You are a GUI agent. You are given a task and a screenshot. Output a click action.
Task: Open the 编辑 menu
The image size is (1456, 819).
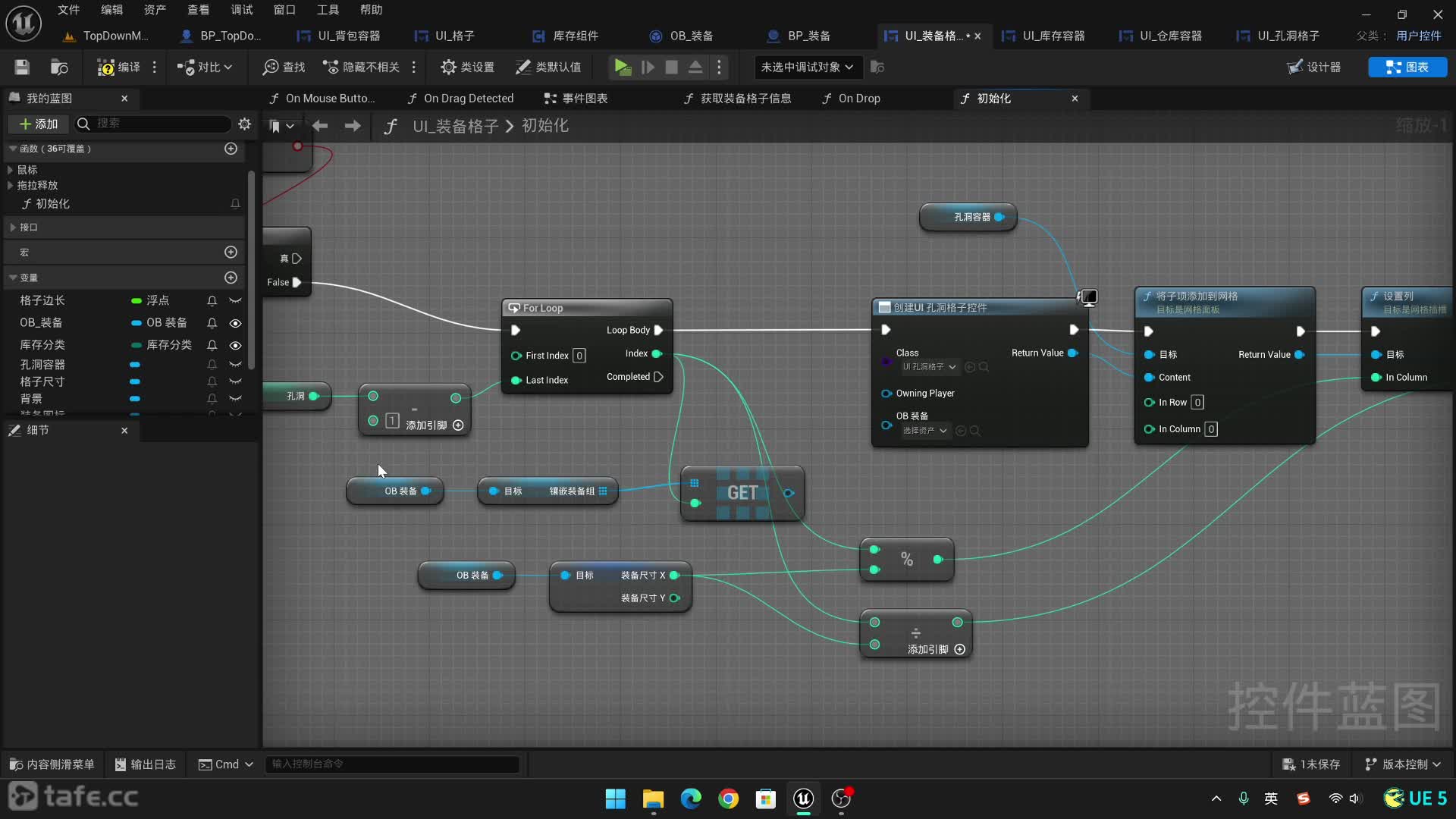(111, 10)
